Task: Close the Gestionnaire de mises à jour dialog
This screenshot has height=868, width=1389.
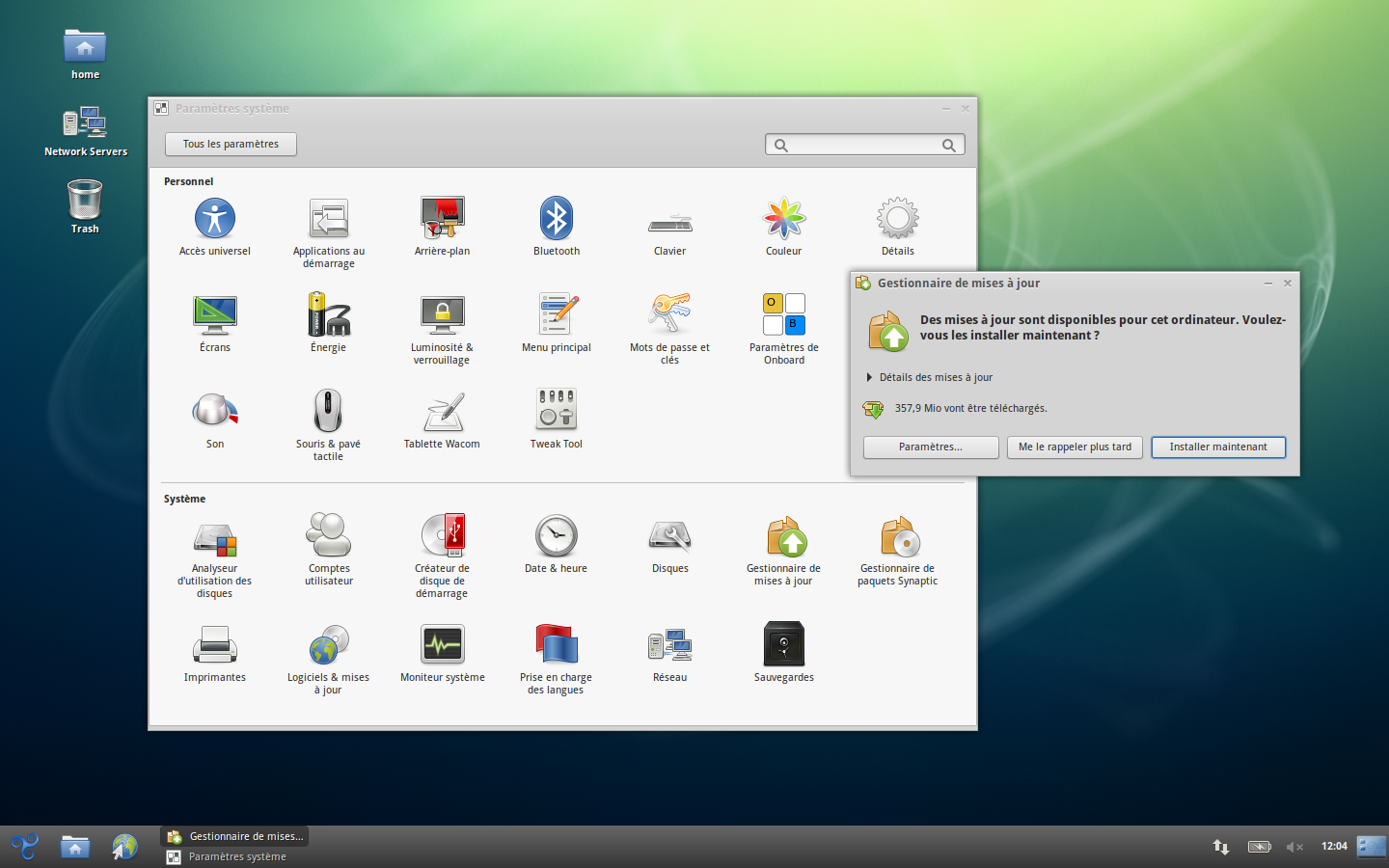Action: pyautogui.click(x=1287, y=284)
